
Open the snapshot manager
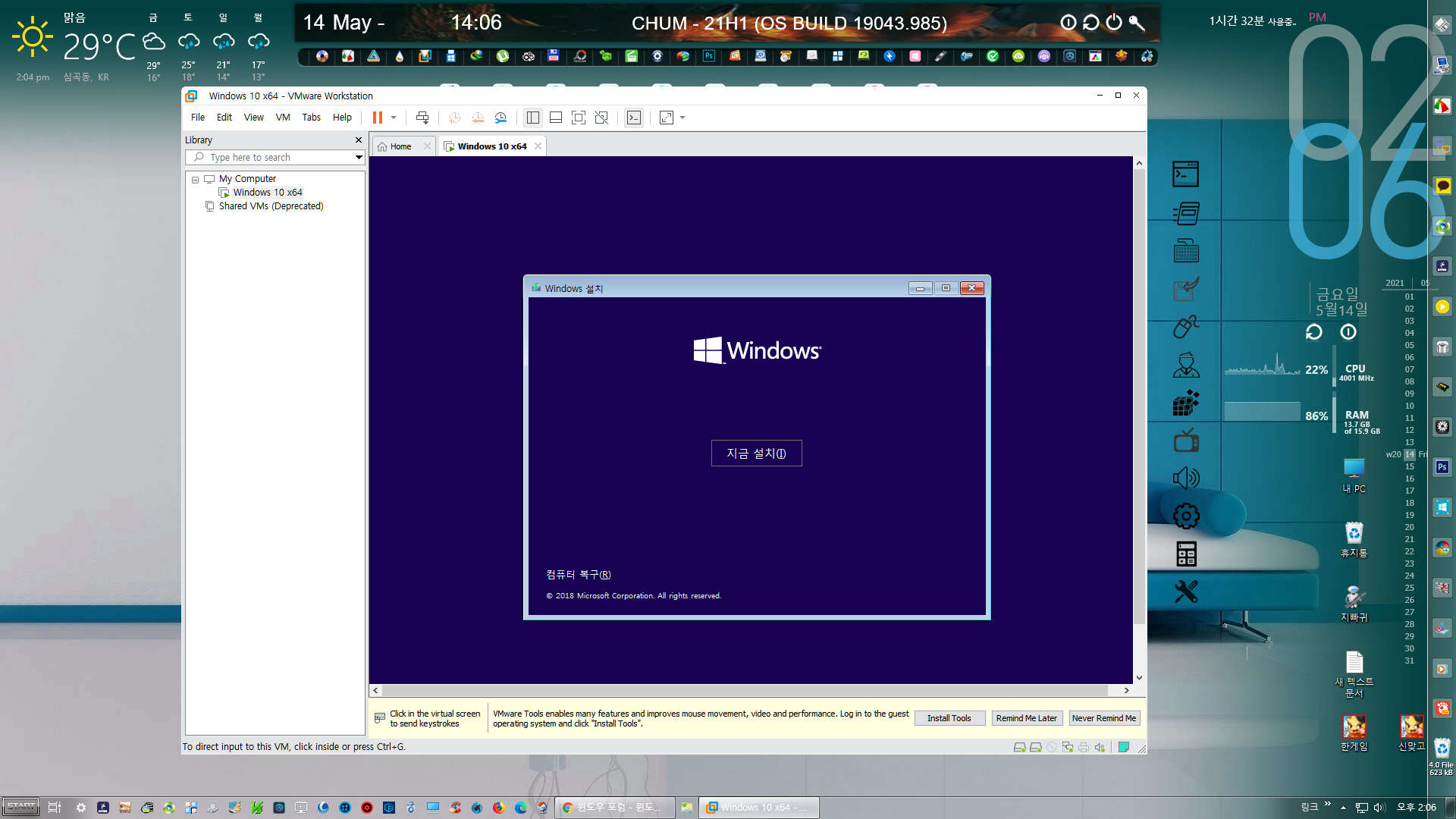(x=500, y=118)
